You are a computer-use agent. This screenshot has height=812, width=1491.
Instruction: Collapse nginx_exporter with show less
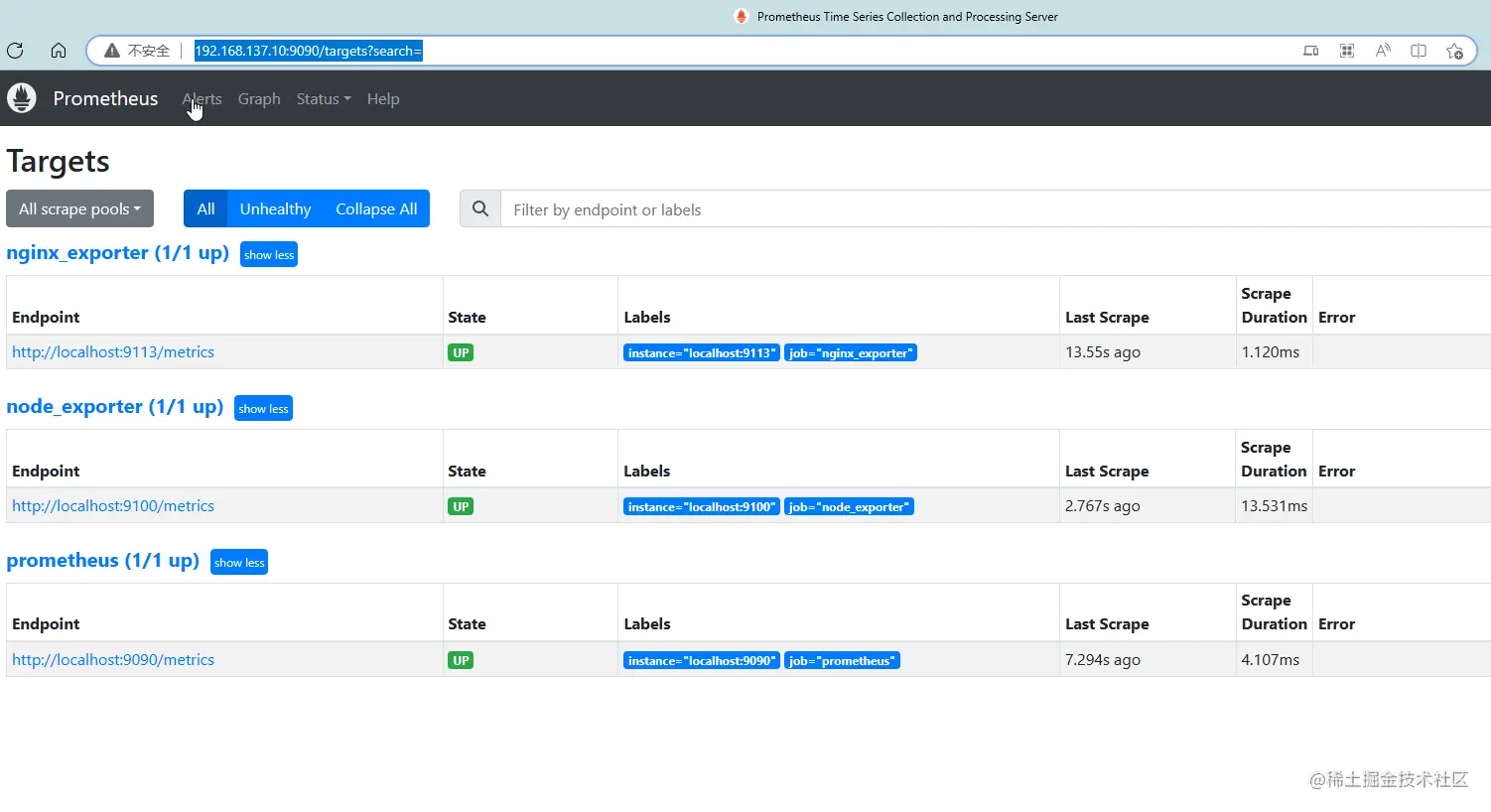(x=269, y=255)
